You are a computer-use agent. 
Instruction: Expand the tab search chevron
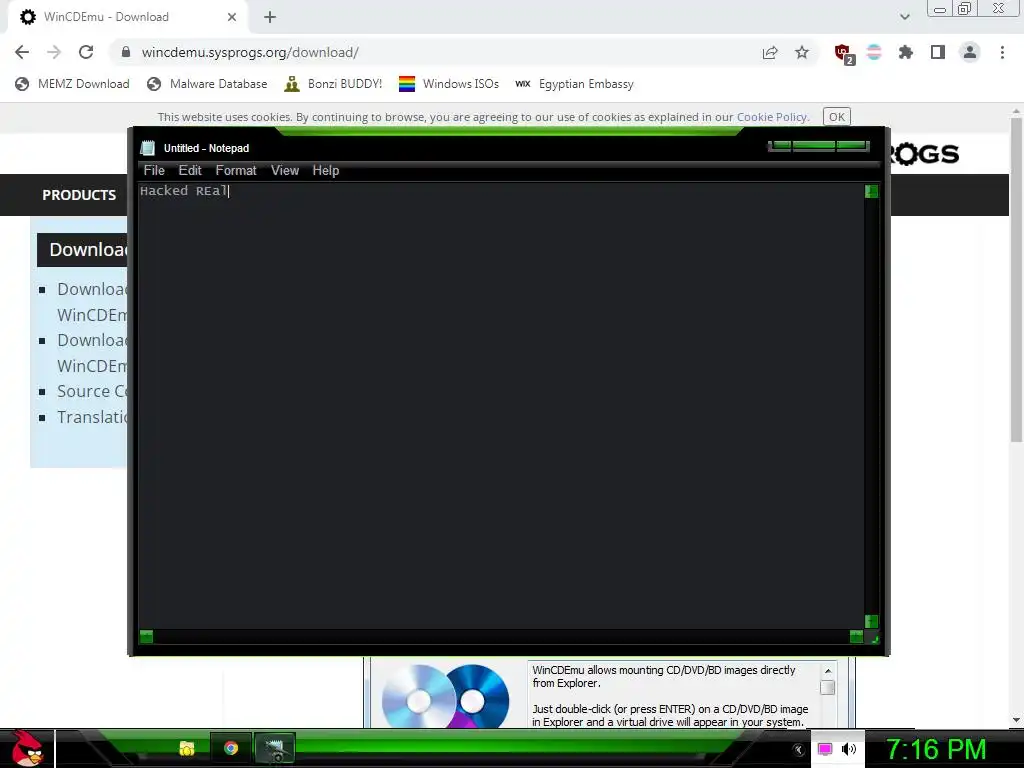pos(904,17)
